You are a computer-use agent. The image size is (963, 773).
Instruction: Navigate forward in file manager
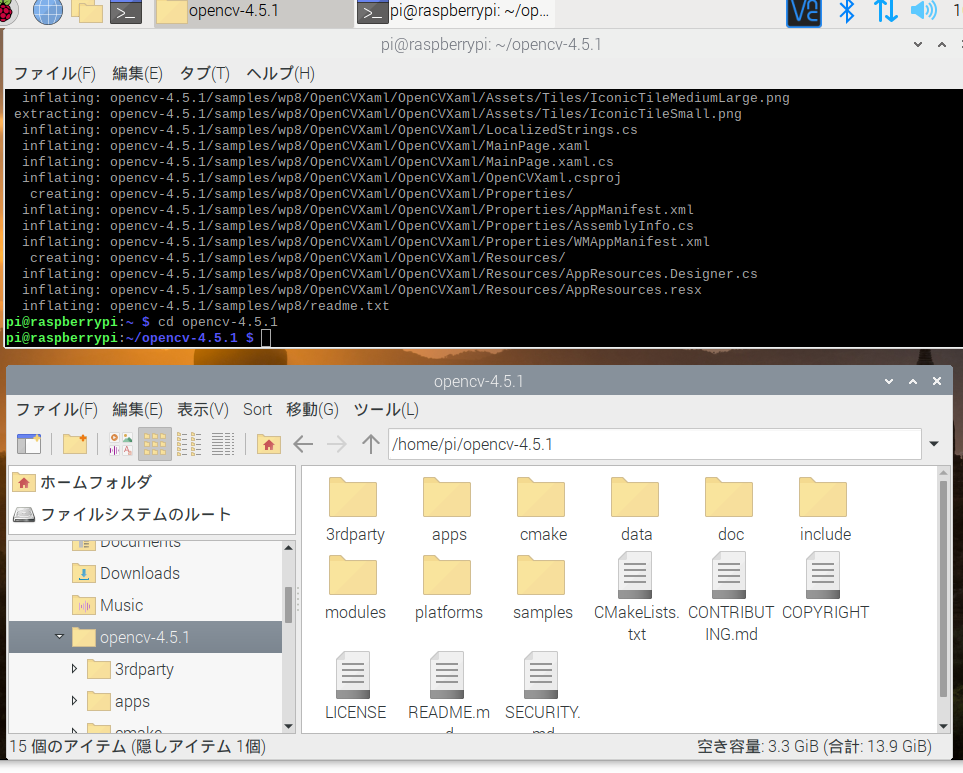(337, 443)
